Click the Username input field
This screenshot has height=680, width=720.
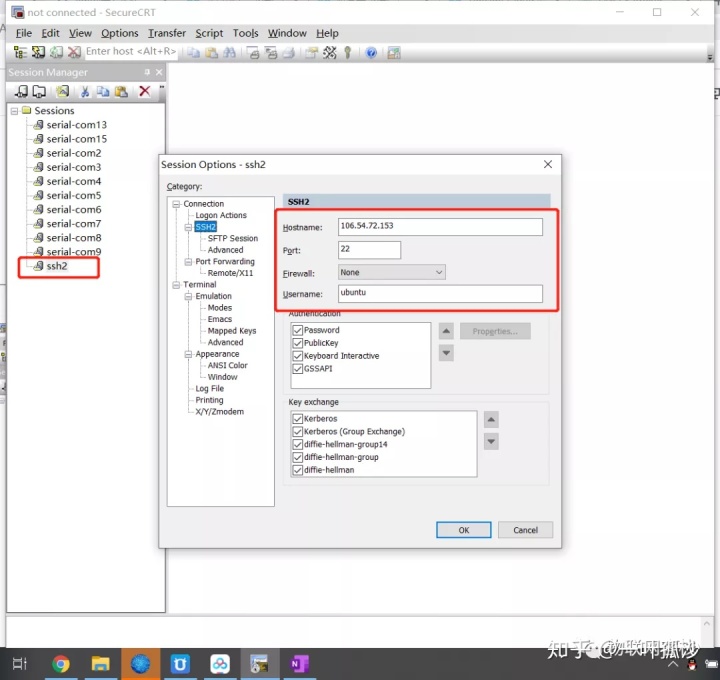(440, 293)
